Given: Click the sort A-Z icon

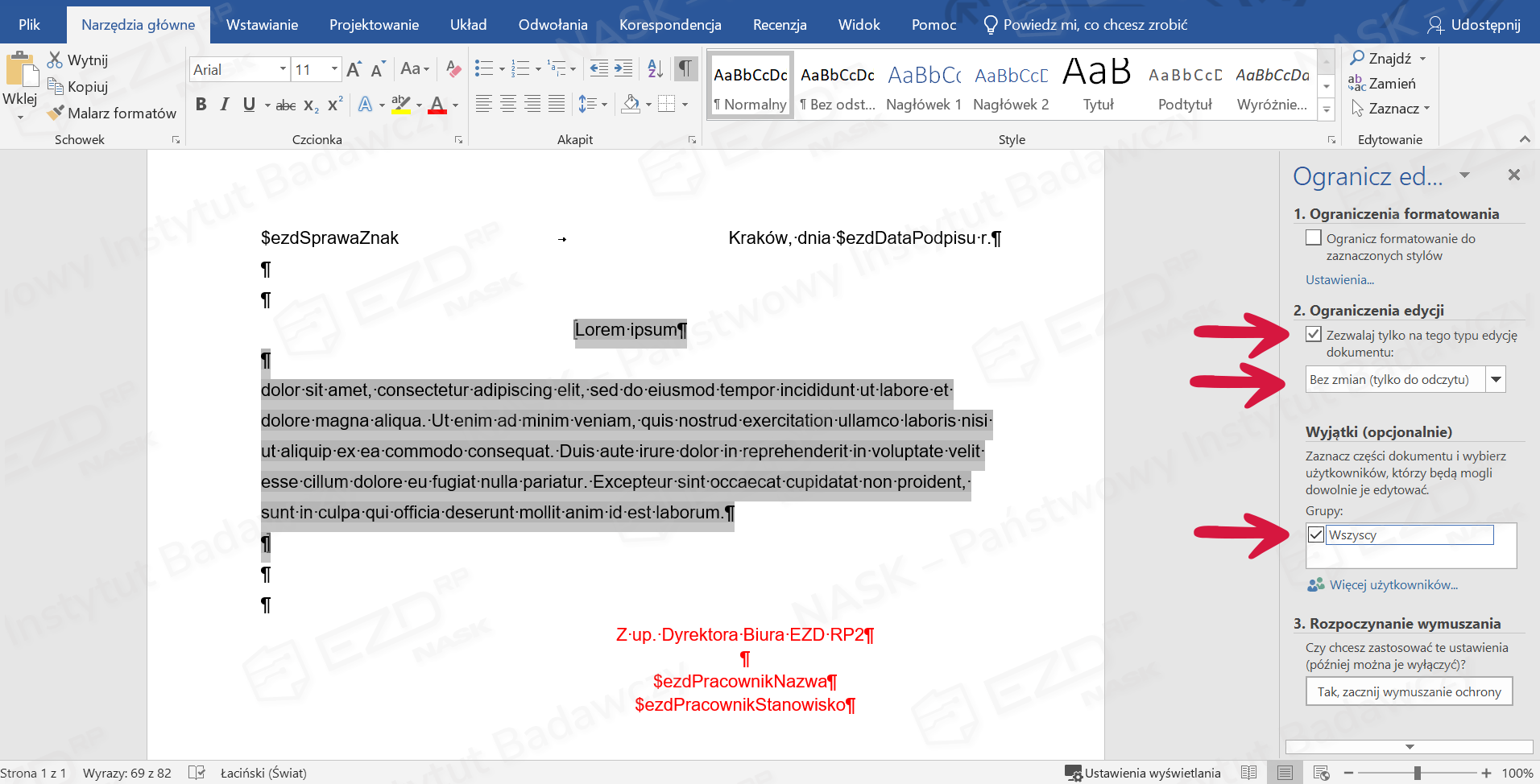Looking at the screenshot, I should tap(656, 69).
